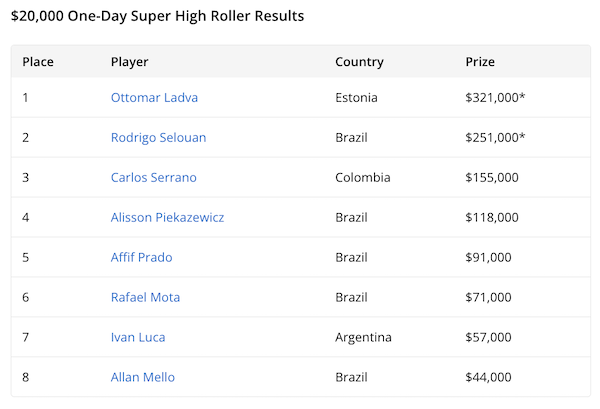Viewport: 600px width, 409px height.
Task: Click the Colombia country cell
Action: 363,177
